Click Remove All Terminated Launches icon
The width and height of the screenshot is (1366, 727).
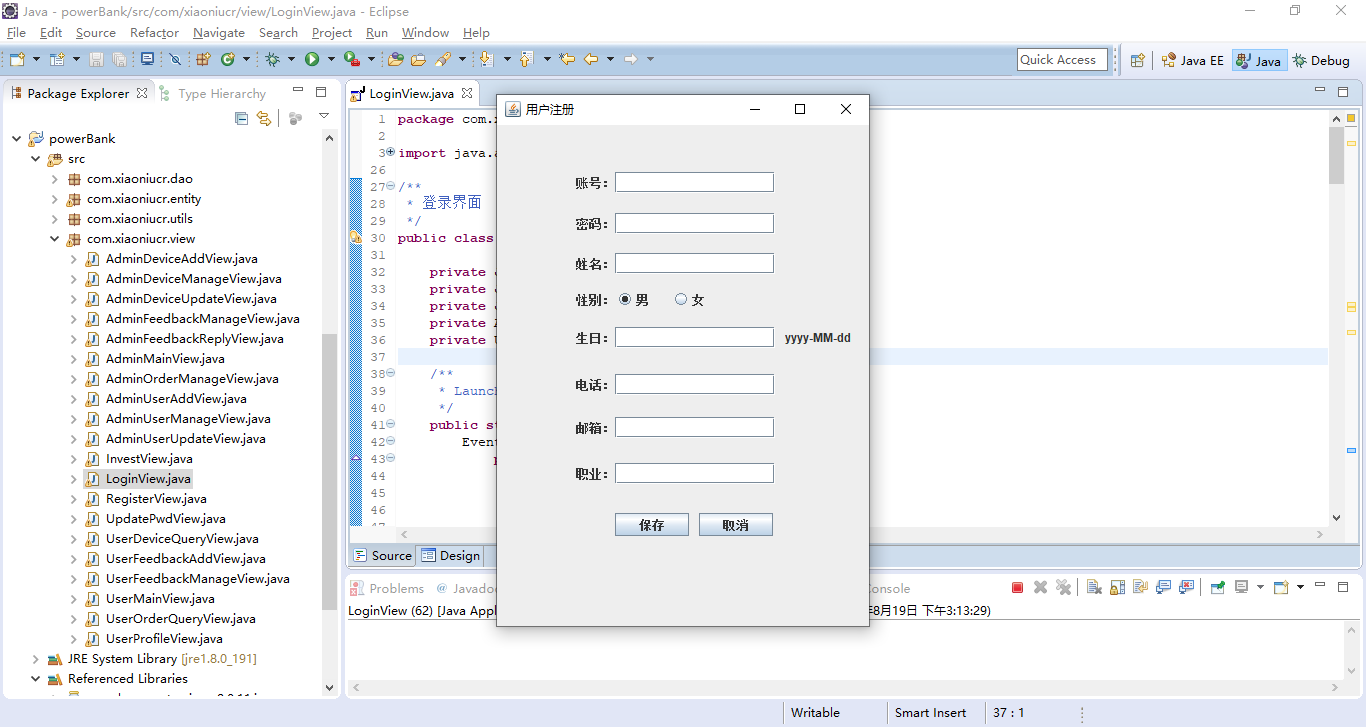(x=1063, y=588)
